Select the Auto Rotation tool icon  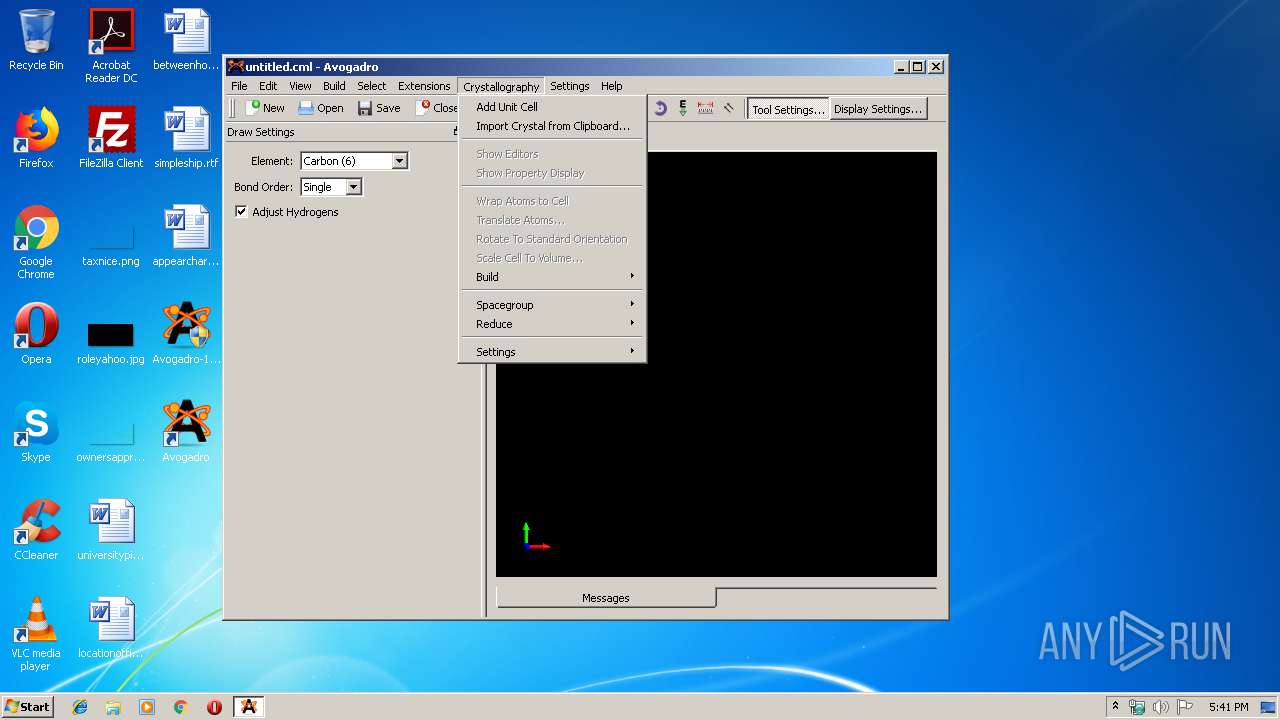point(660,108)
